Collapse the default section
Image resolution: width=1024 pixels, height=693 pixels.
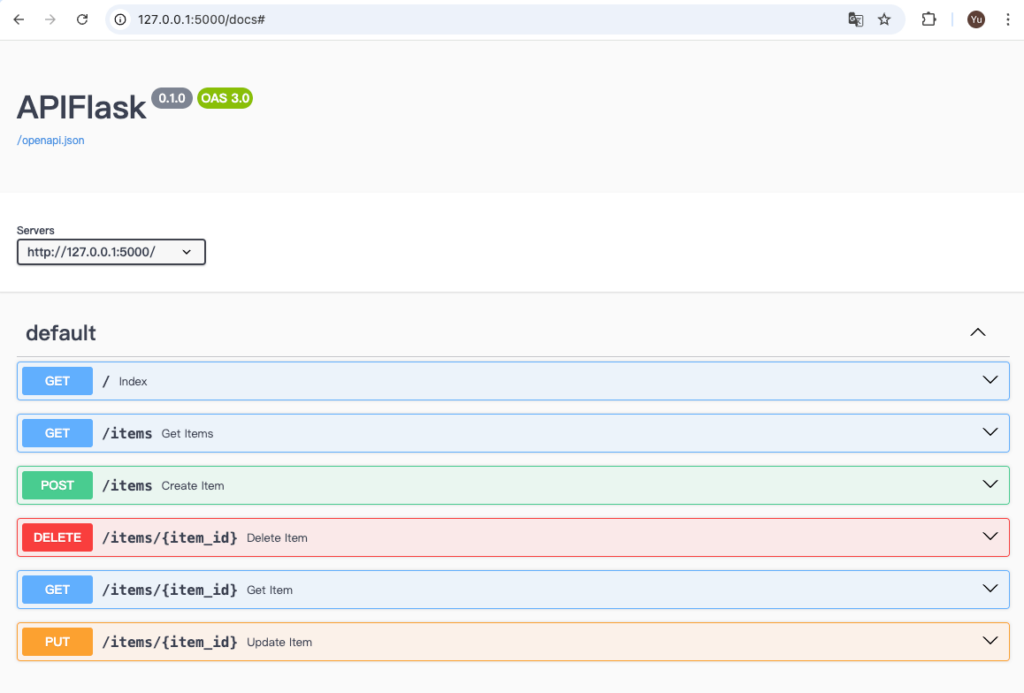pyautogui.click(x=978, y=332)
